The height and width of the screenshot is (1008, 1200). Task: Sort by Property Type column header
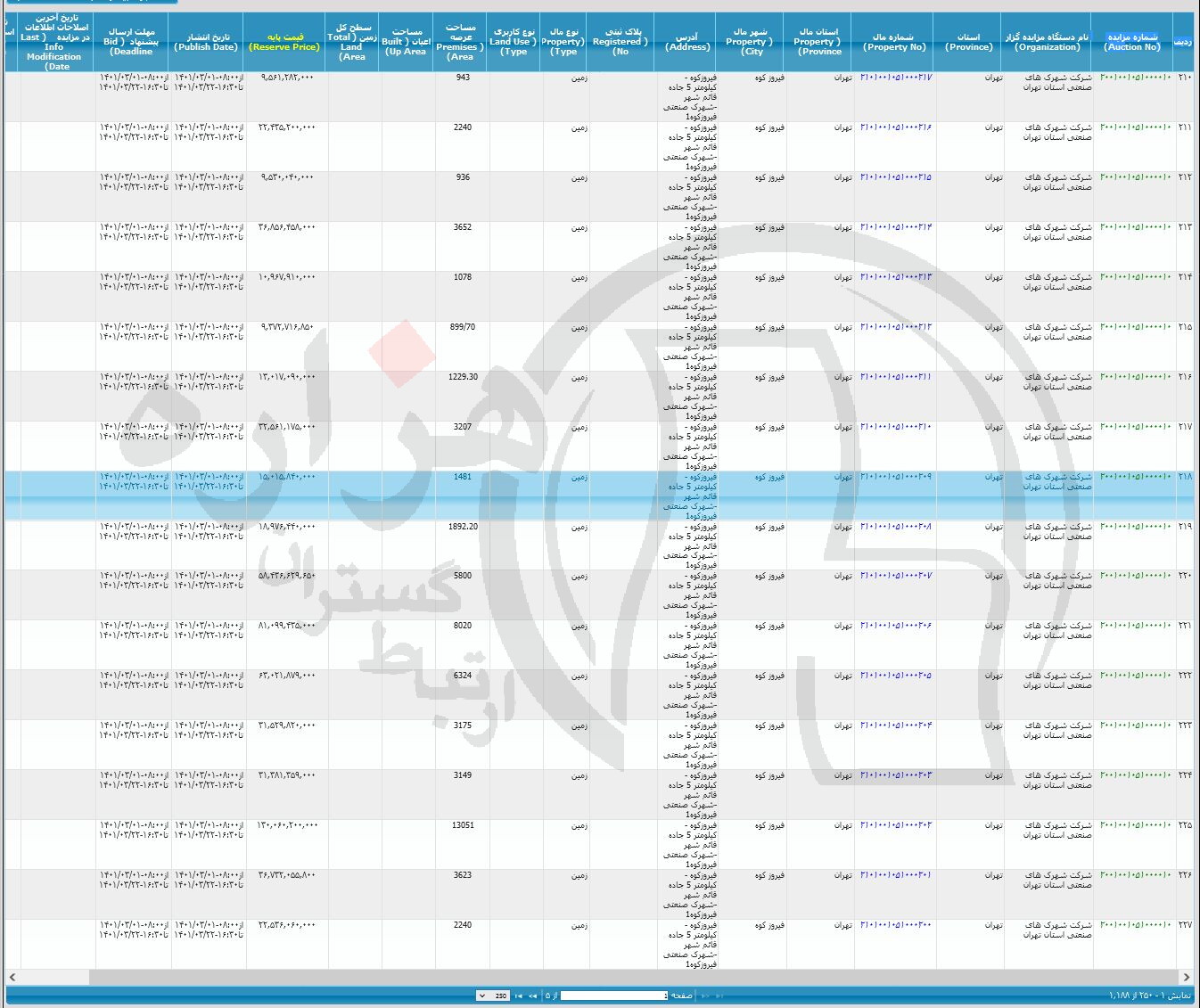coord(563,42)
